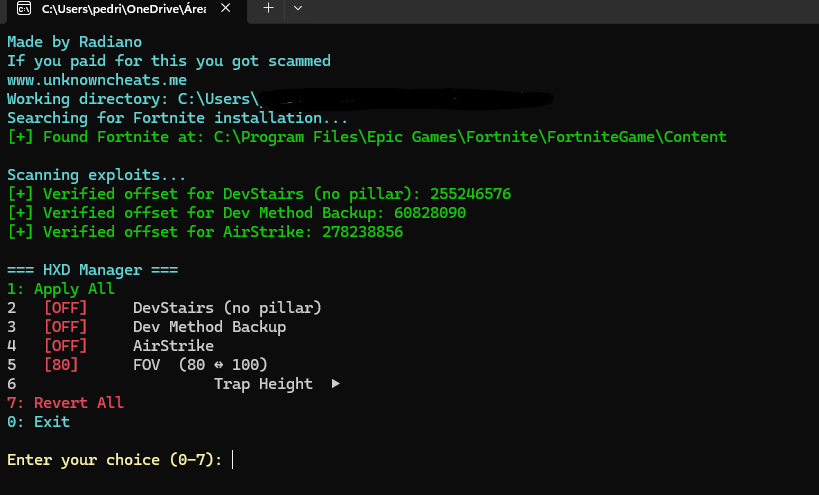Click the www.unknowncheats.me link
The image size is (819, 495).
pos(97,80)
